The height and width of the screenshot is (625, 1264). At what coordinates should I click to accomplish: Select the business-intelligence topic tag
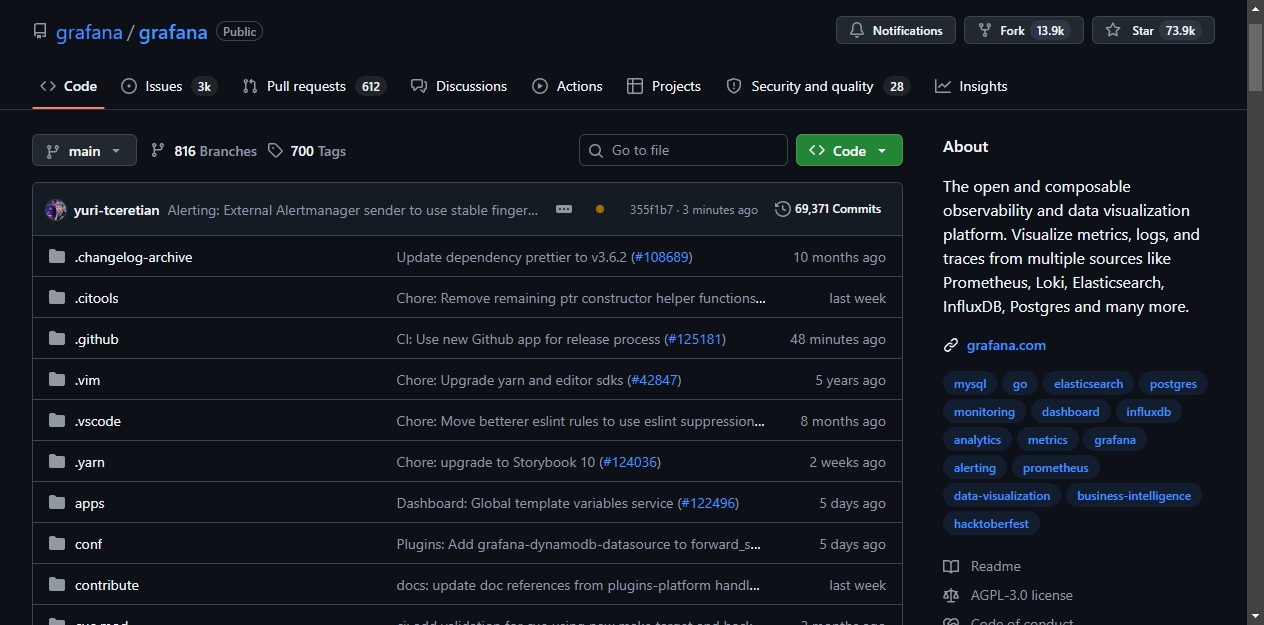click(x=1134, y=496)
